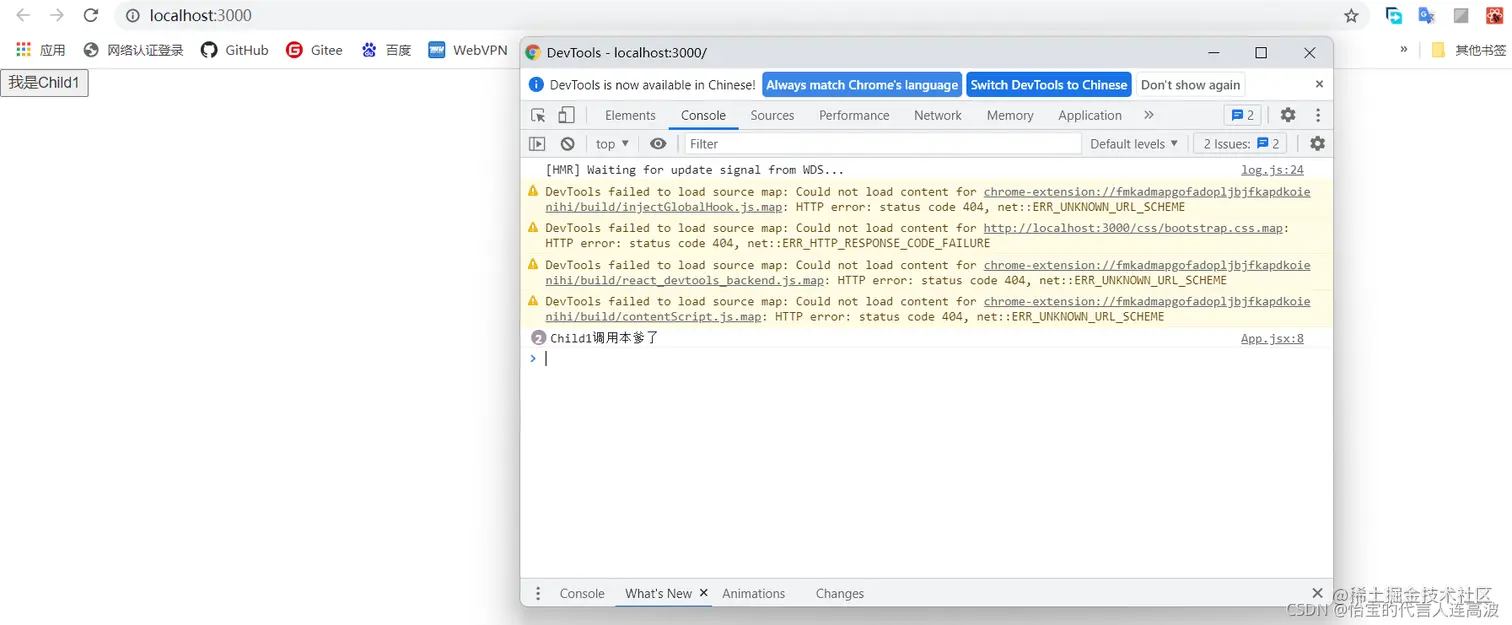The width and height of the screenshot is (1512, 625).
Task: Switch to the Elements tab
Action: [x=630, y=116]
